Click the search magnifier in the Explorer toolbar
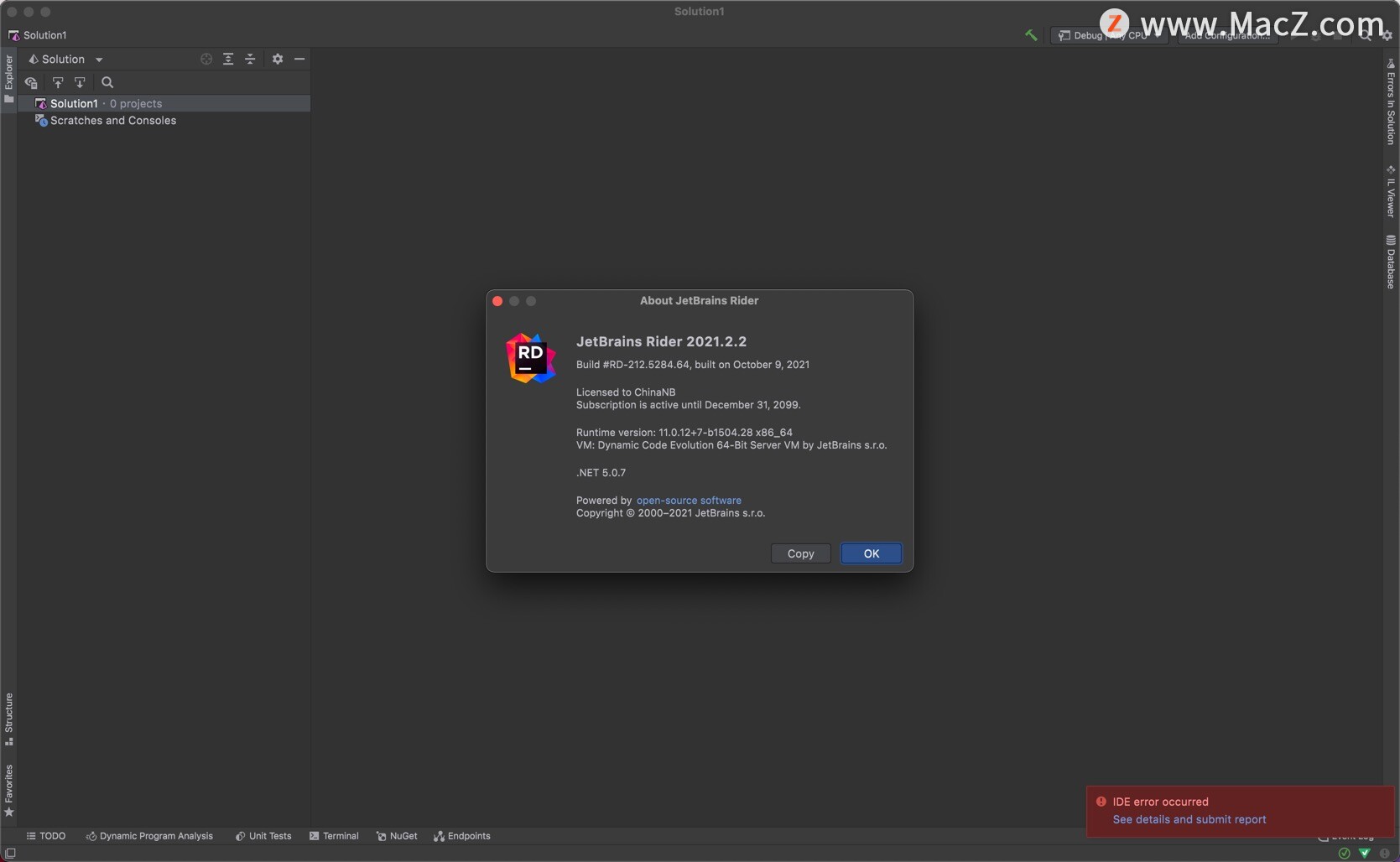Image resolution: width=1400 pixels, height=862 pixels. point(107,82)
